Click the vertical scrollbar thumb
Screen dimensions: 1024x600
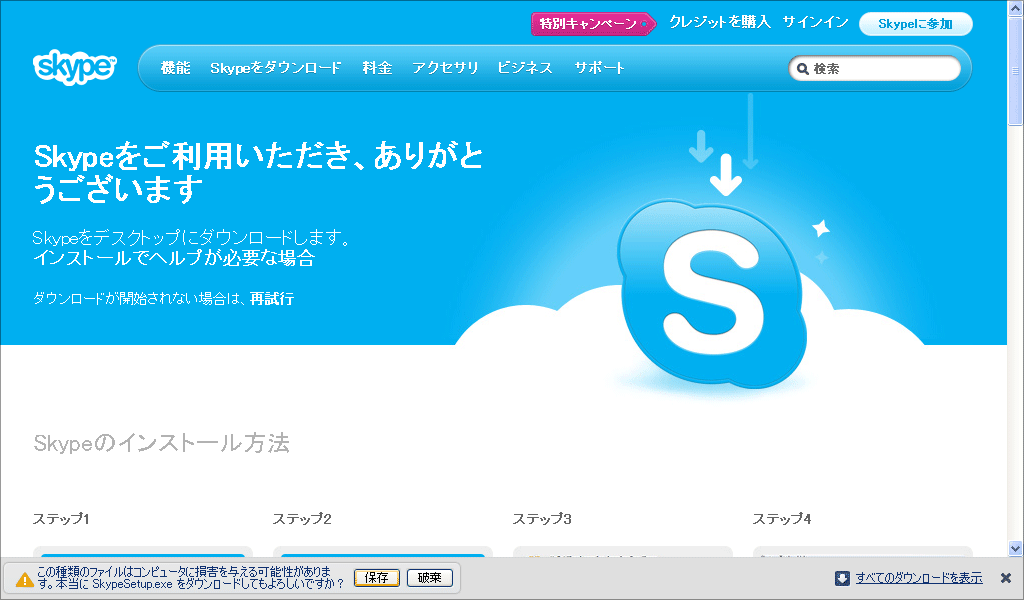[1016, 71]
